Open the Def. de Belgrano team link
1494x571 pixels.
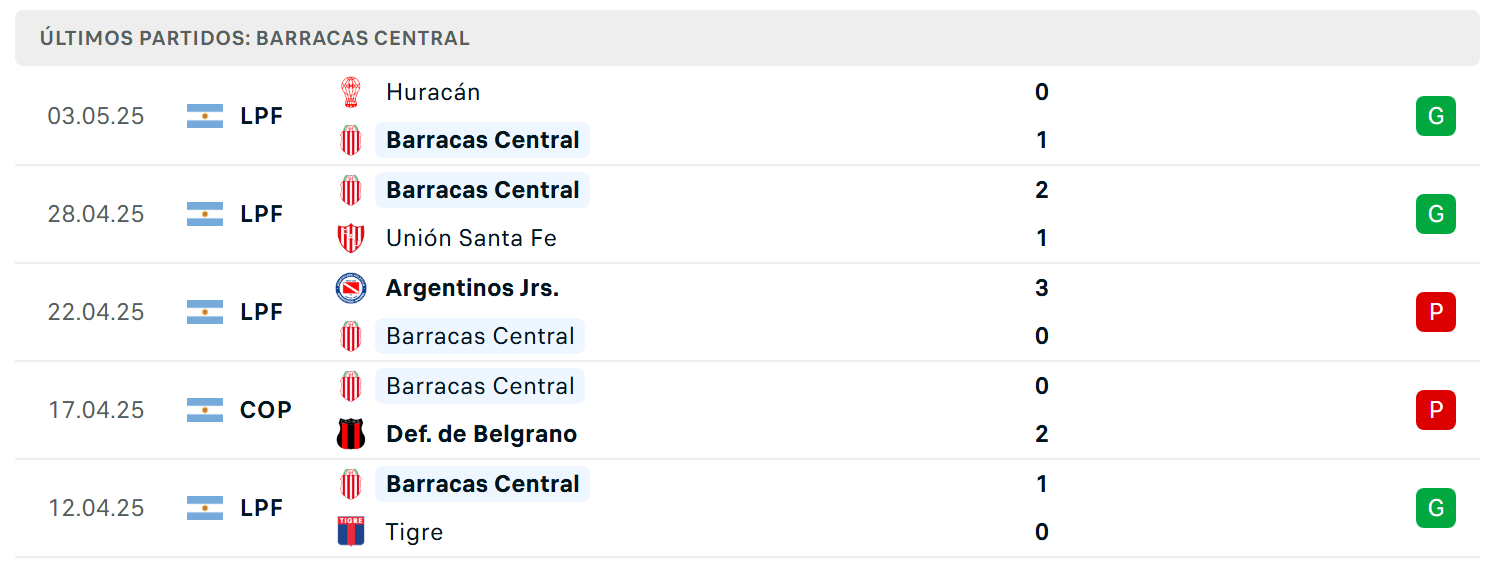click(481, 434)
